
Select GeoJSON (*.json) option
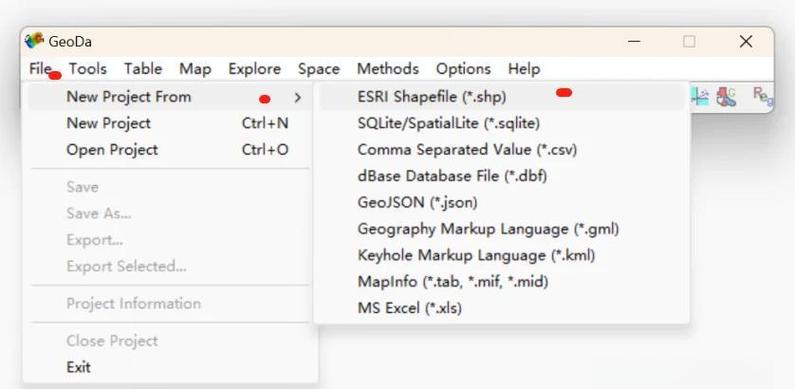[x=502, y=202]
